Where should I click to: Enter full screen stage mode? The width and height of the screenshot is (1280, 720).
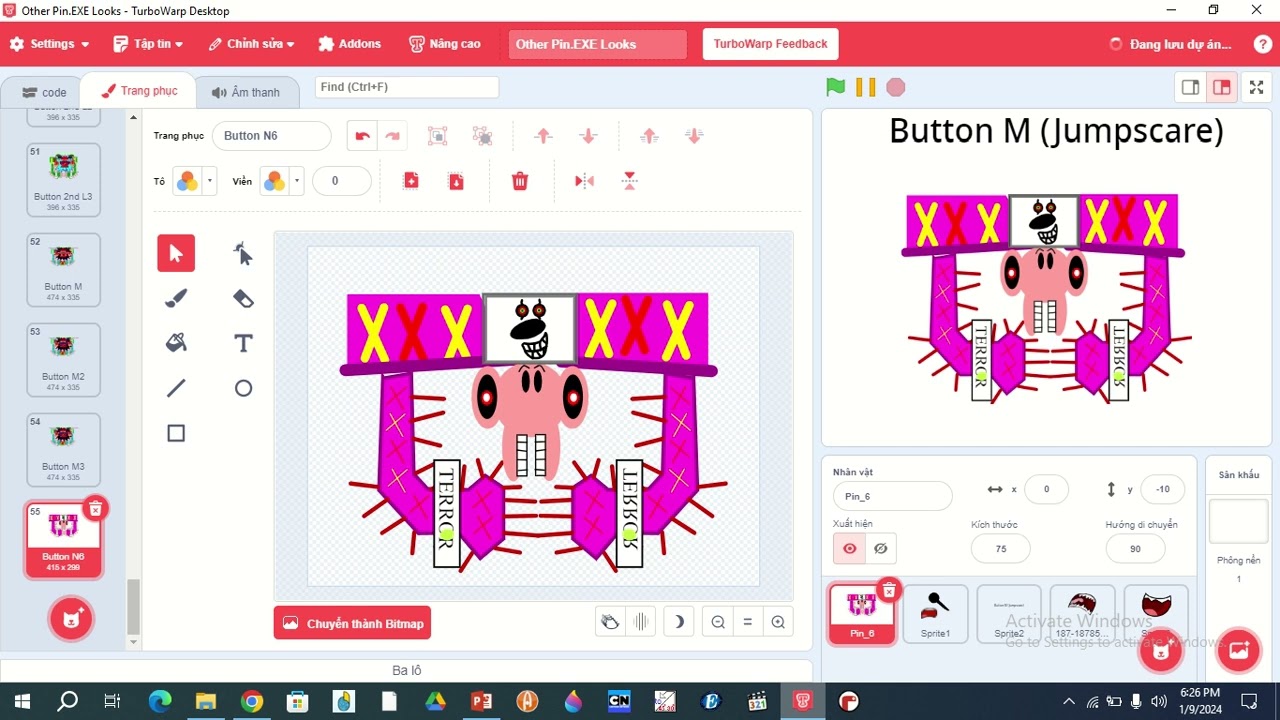tap(1257, 87)
